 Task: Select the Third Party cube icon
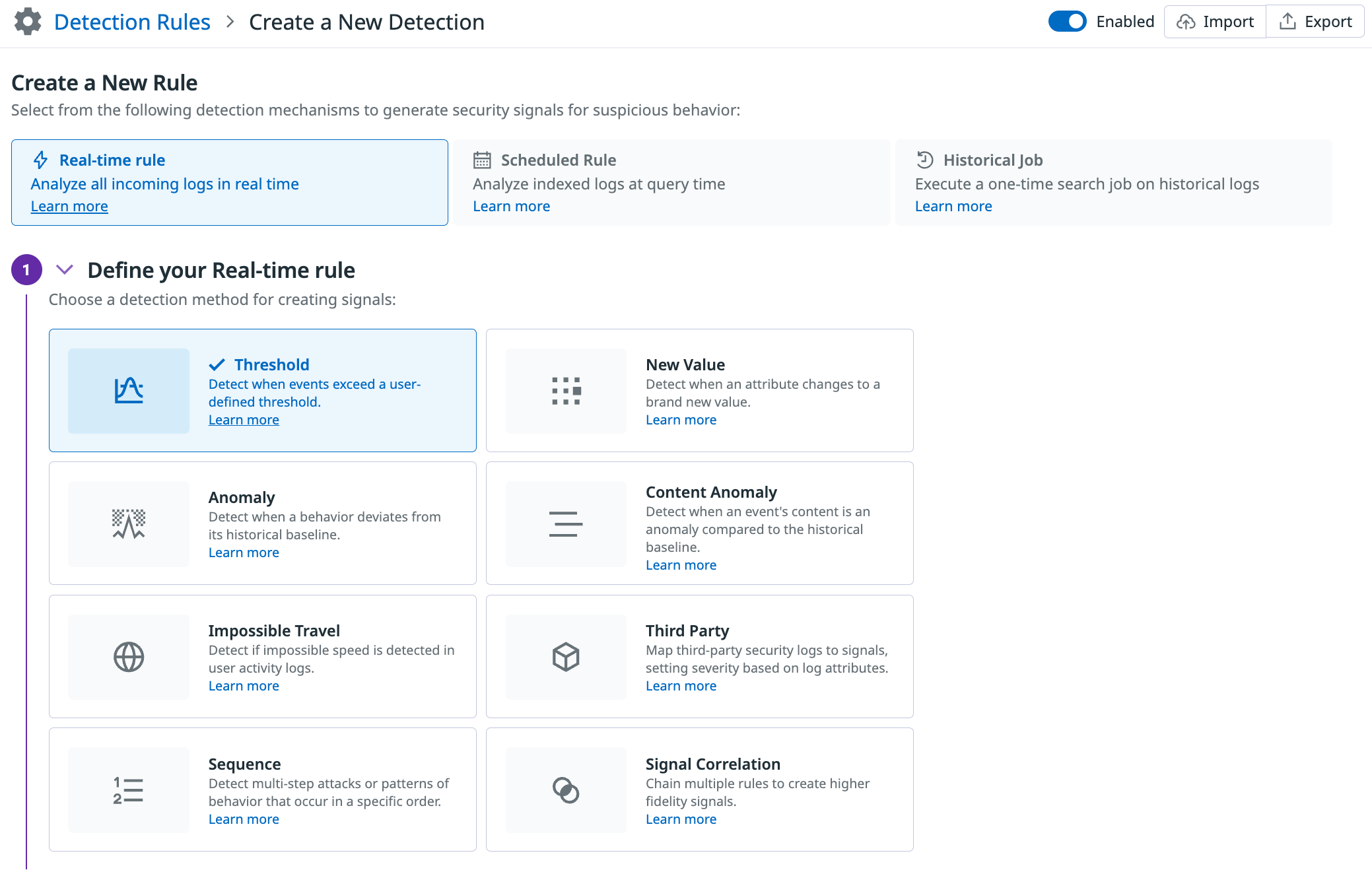pos(566,657)
